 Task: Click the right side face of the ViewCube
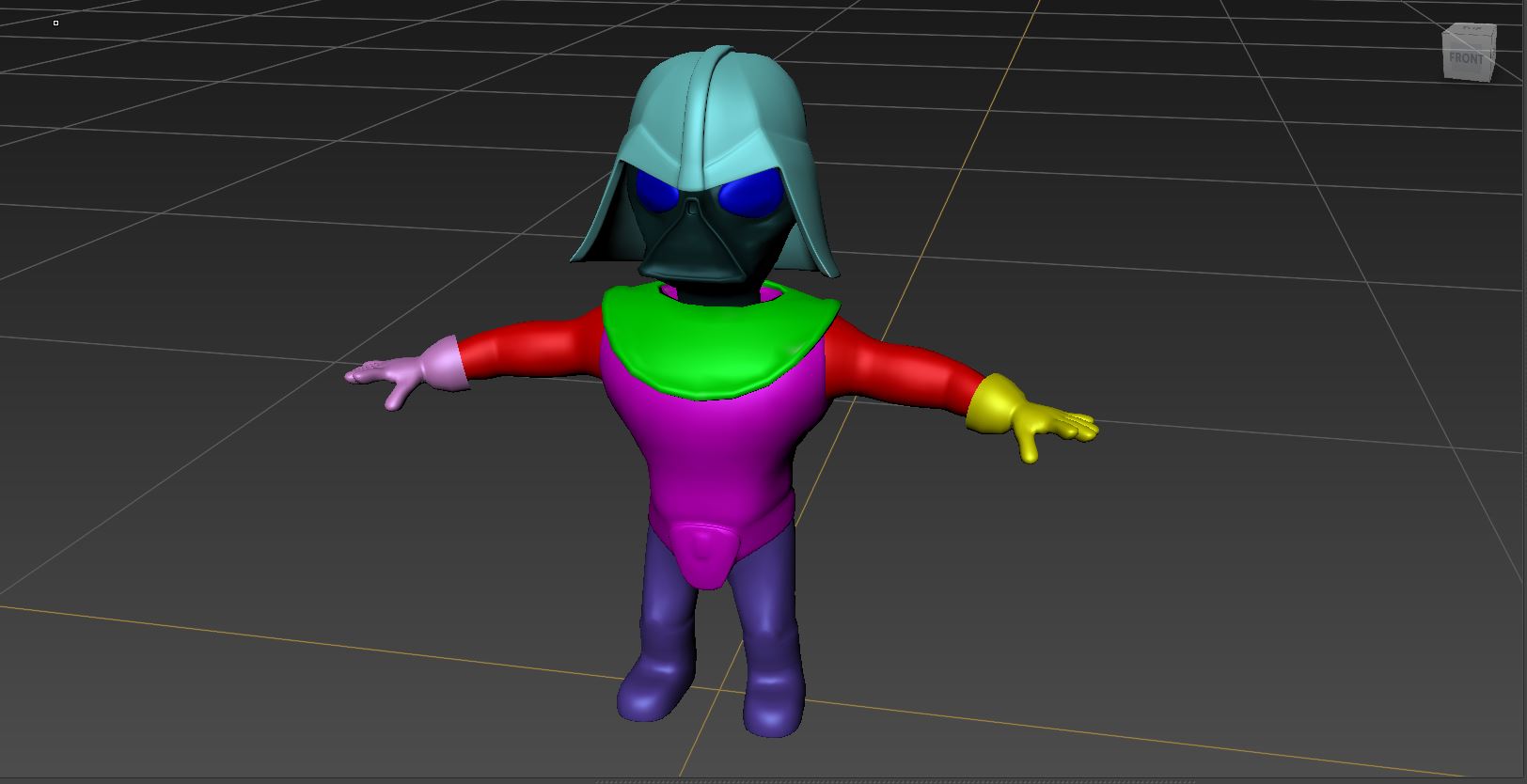[1491, 56]
